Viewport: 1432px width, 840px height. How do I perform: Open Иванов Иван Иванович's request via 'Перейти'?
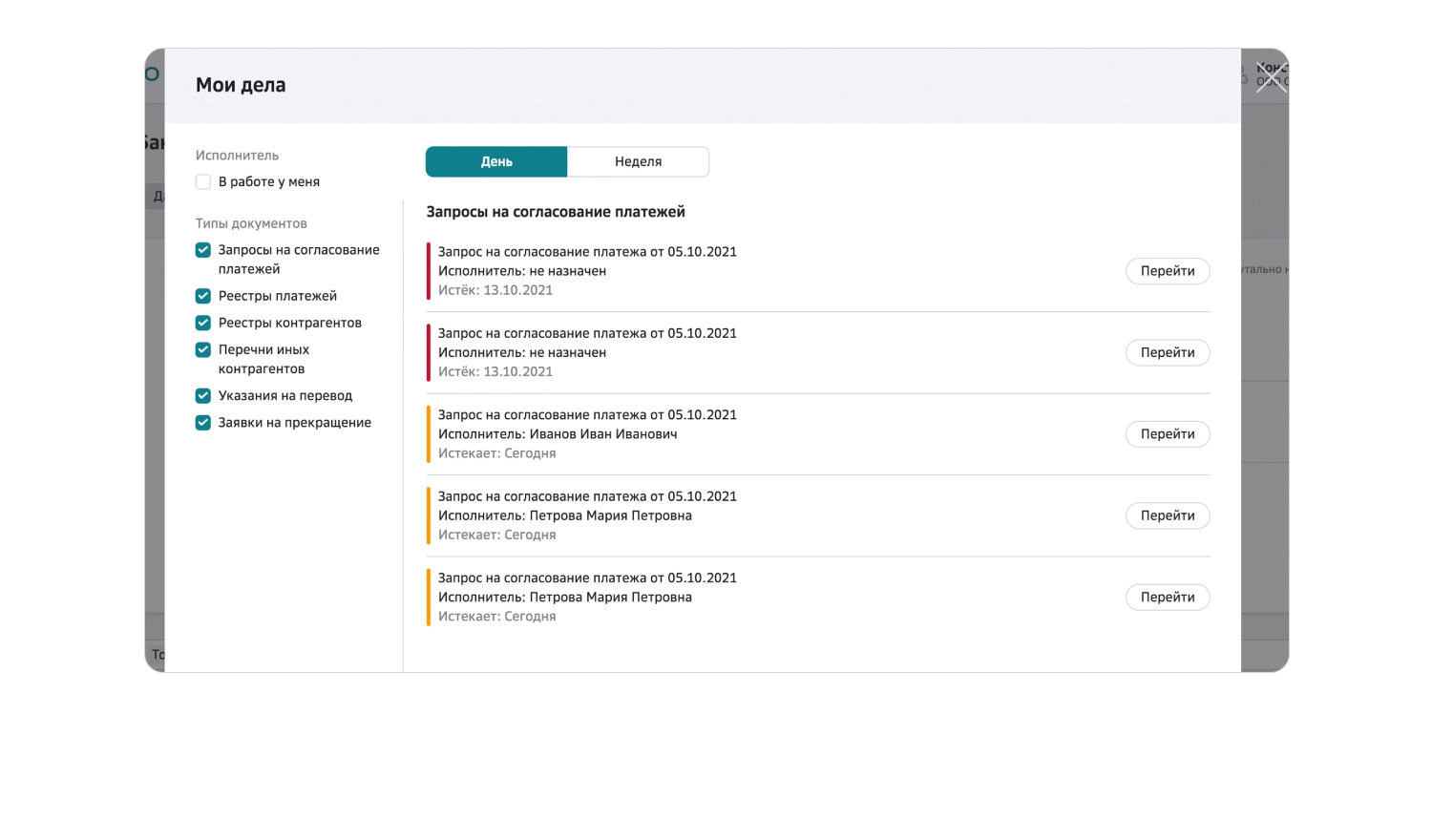1168,434
